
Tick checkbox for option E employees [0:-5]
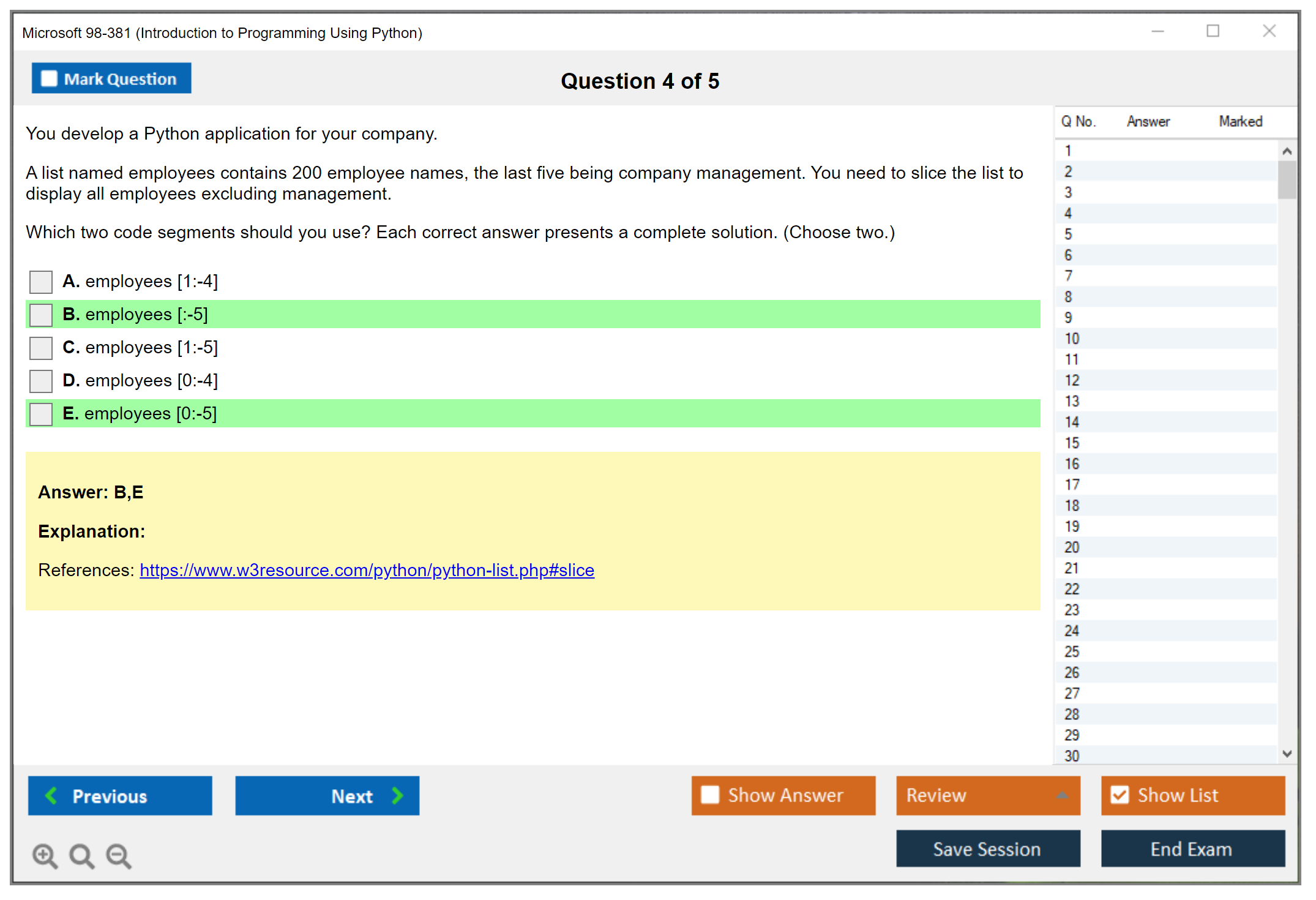click(x=41, y=414)
